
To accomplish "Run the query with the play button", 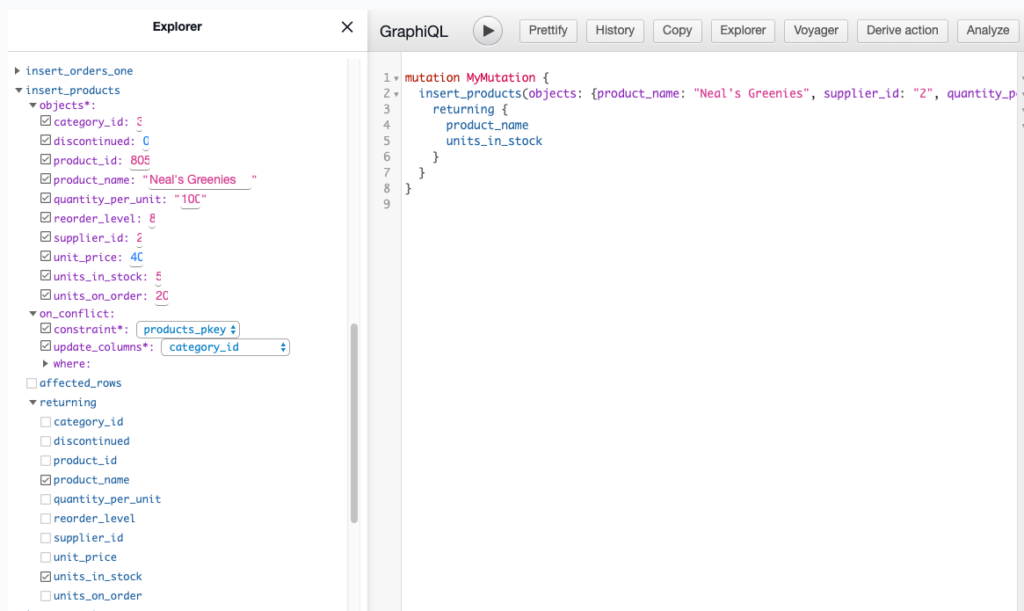I will click(x=487, y=30).
